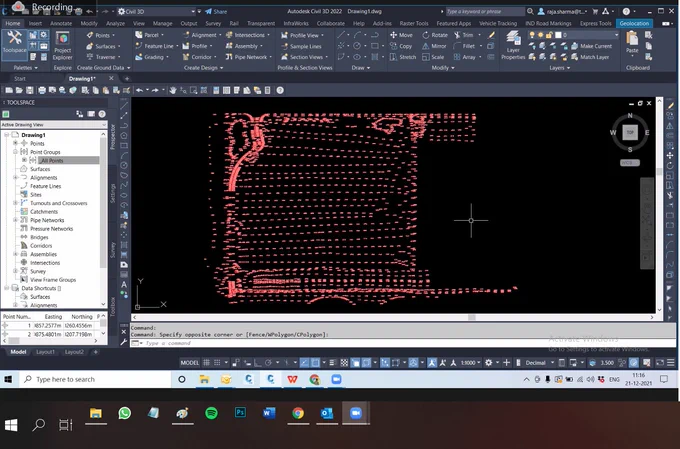This screenshot has width=680, height=449.
Task: Click the Windows search box
Action: pyautogui.click(x=95, y=379)
